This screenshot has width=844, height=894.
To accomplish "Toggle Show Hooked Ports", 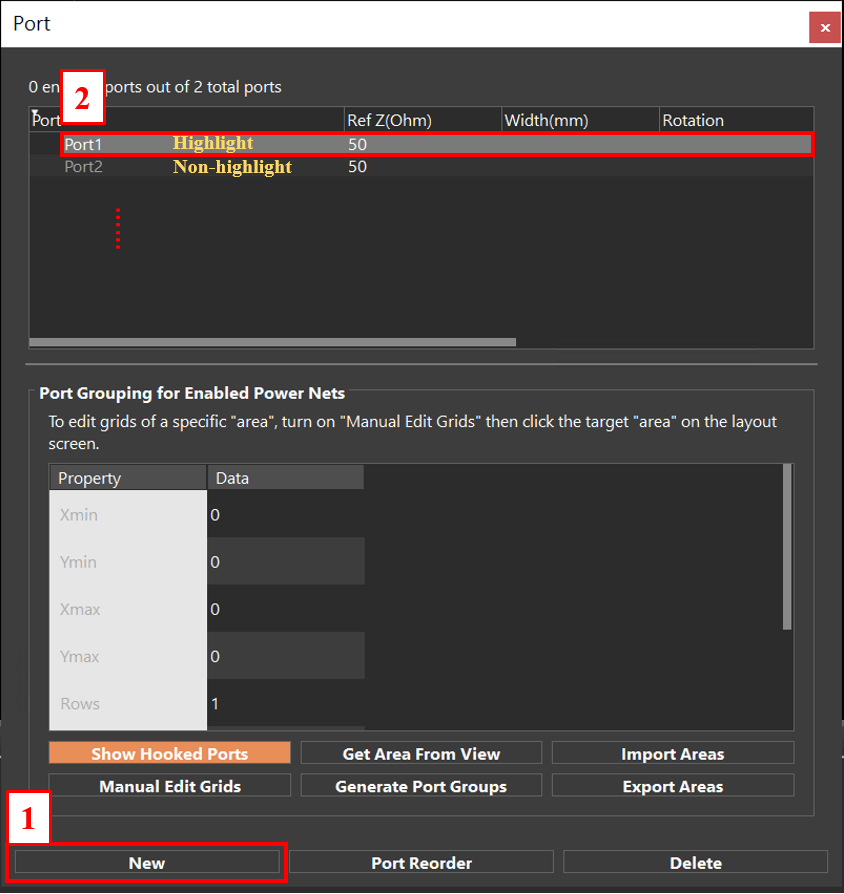I will [x=169, y=753].
